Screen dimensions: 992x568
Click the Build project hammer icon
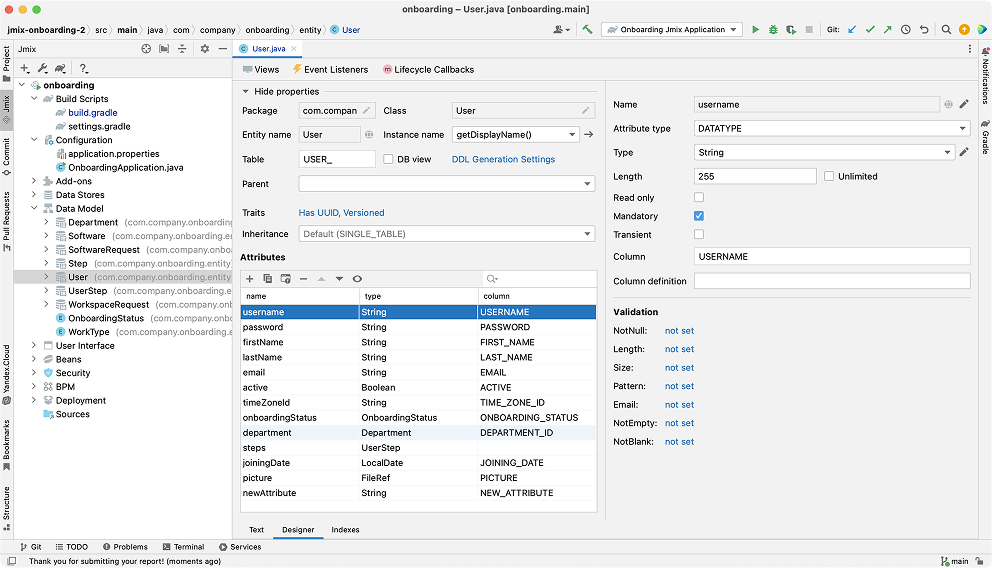(588, 30)
